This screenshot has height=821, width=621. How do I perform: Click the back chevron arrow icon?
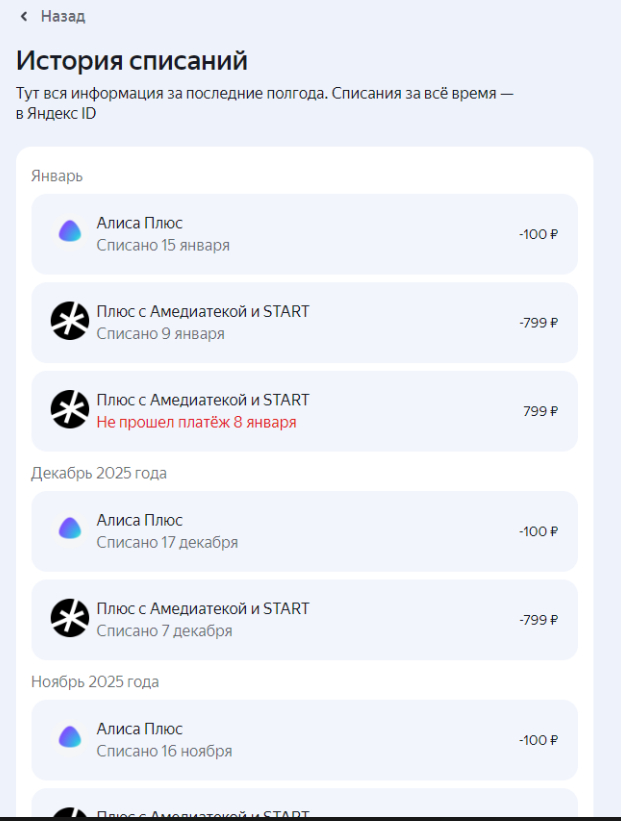coord(24,16)
